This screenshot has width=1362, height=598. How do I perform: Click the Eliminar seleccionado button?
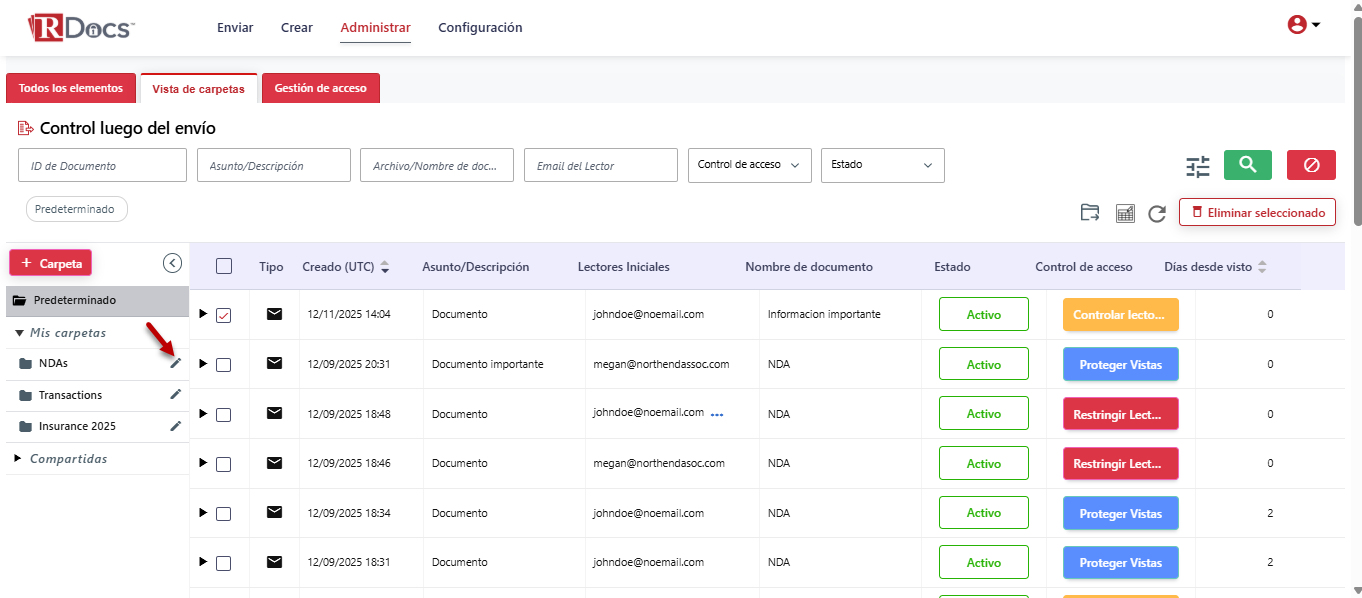(1257, 213)
